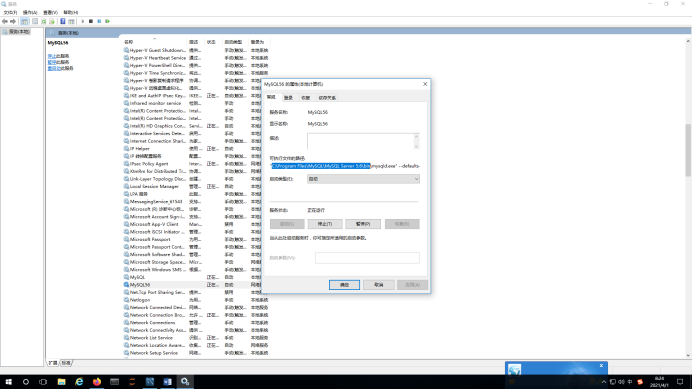Open the Action menu in the menu bar

(30, 12)
